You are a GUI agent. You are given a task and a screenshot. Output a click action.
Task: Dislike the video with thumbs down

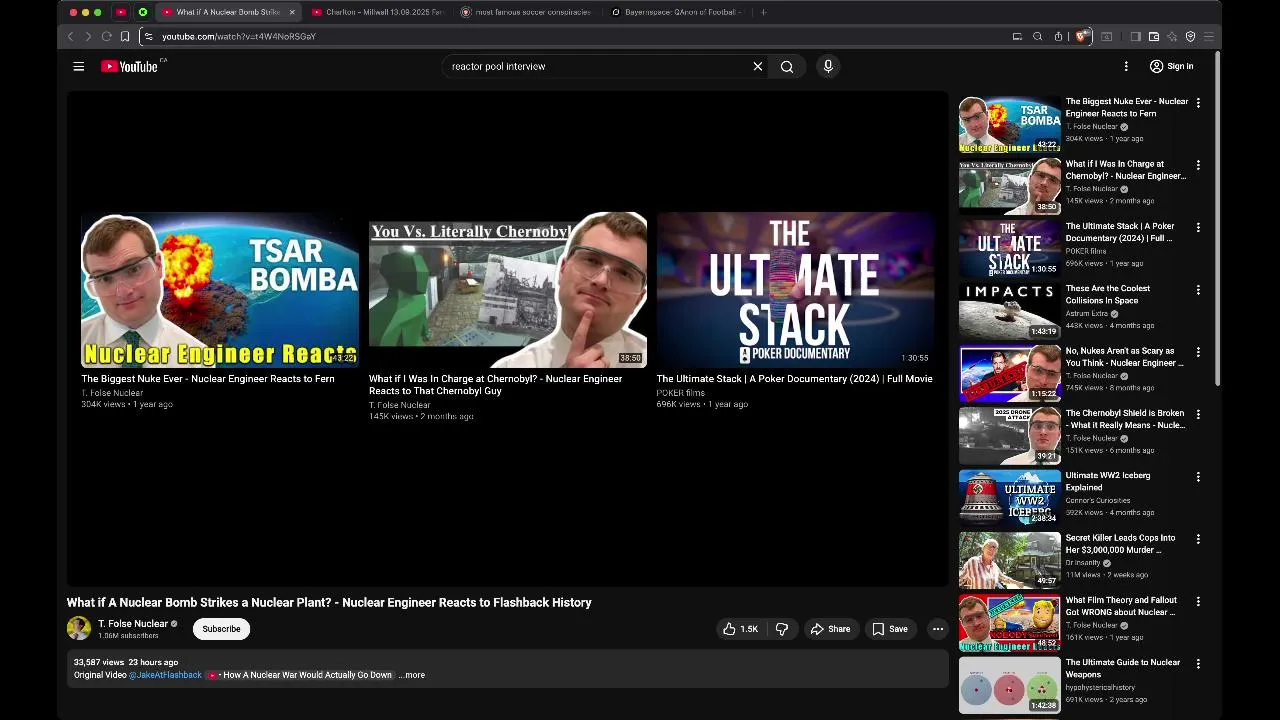782,629
